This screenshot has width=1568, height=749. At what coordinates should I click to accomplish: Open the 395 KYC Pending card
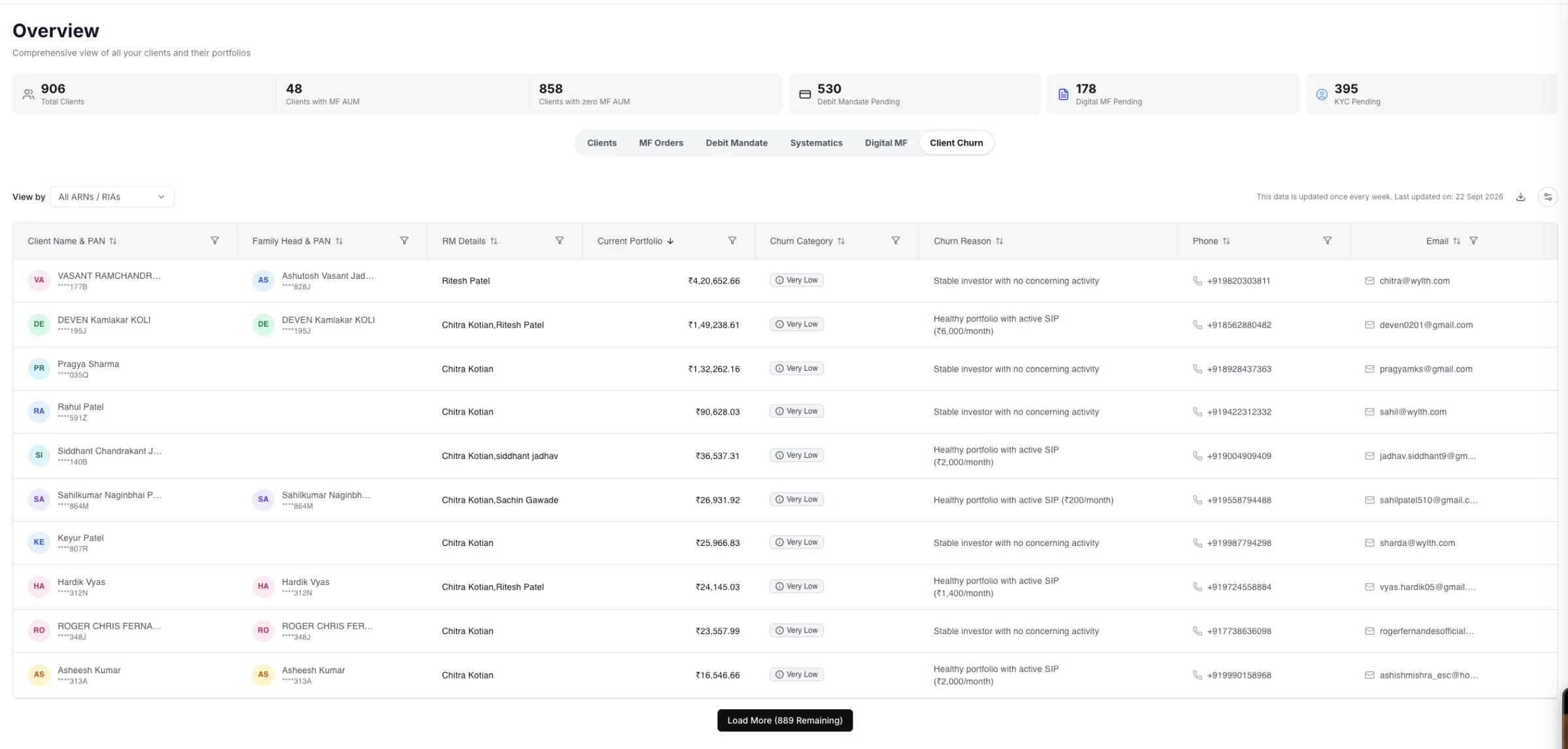(1431, 94)
